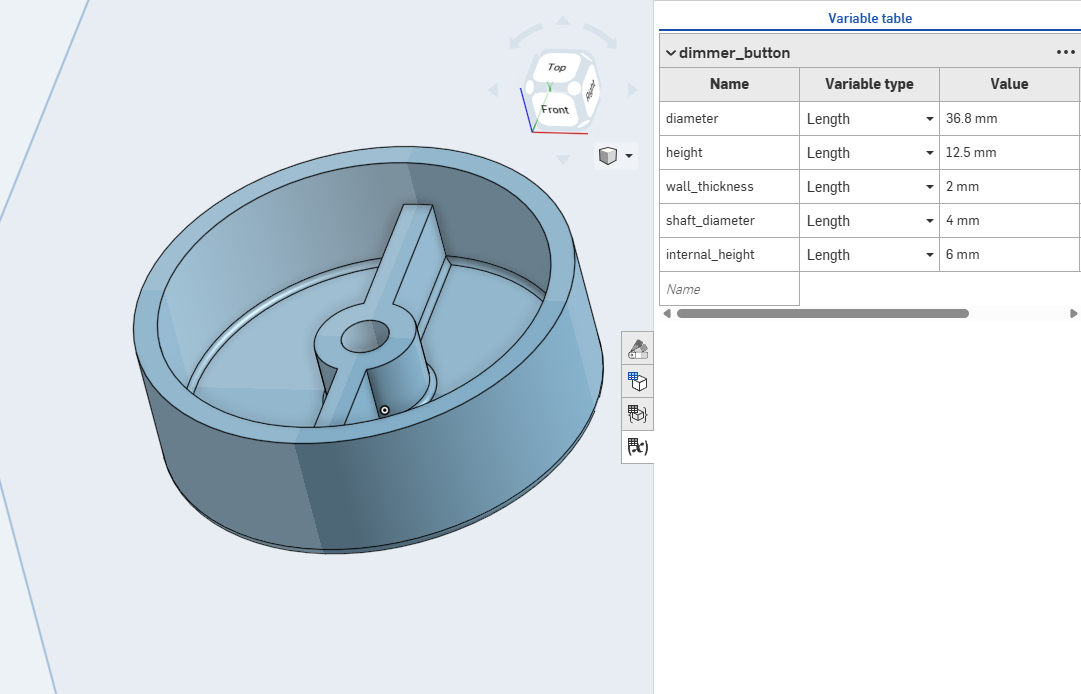Click the Variable type column header

tap(869, 84)
